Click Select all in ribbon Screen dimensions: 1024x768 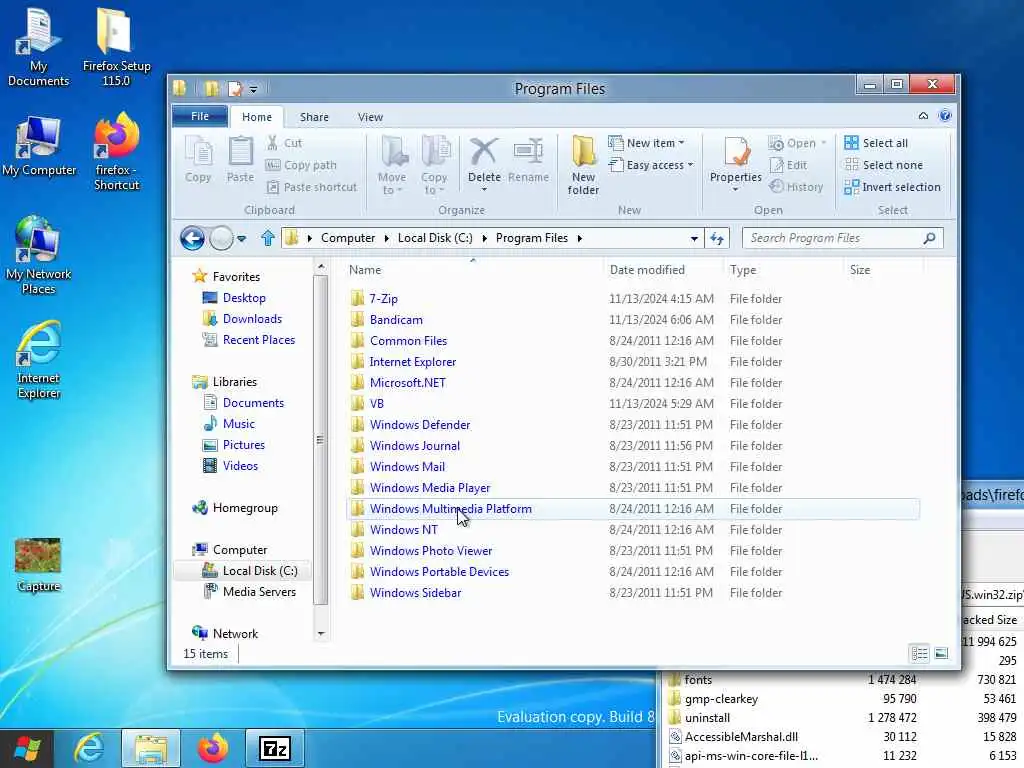click(876, 143)
